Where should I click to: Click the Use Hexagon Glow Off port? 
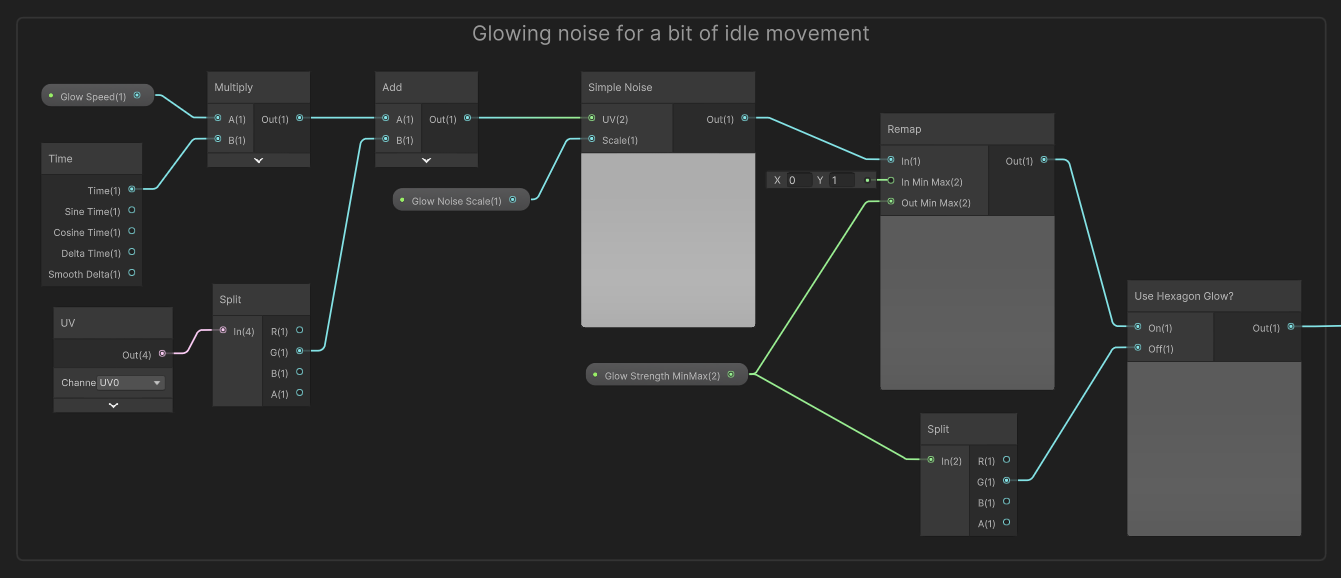pos(1137,348)
